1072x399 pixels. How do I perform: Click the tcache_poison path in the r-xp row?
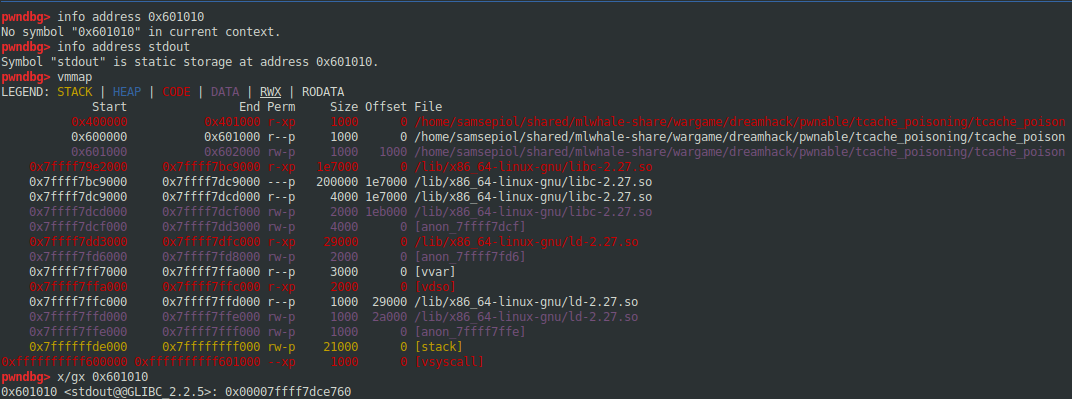pos(740,122)
